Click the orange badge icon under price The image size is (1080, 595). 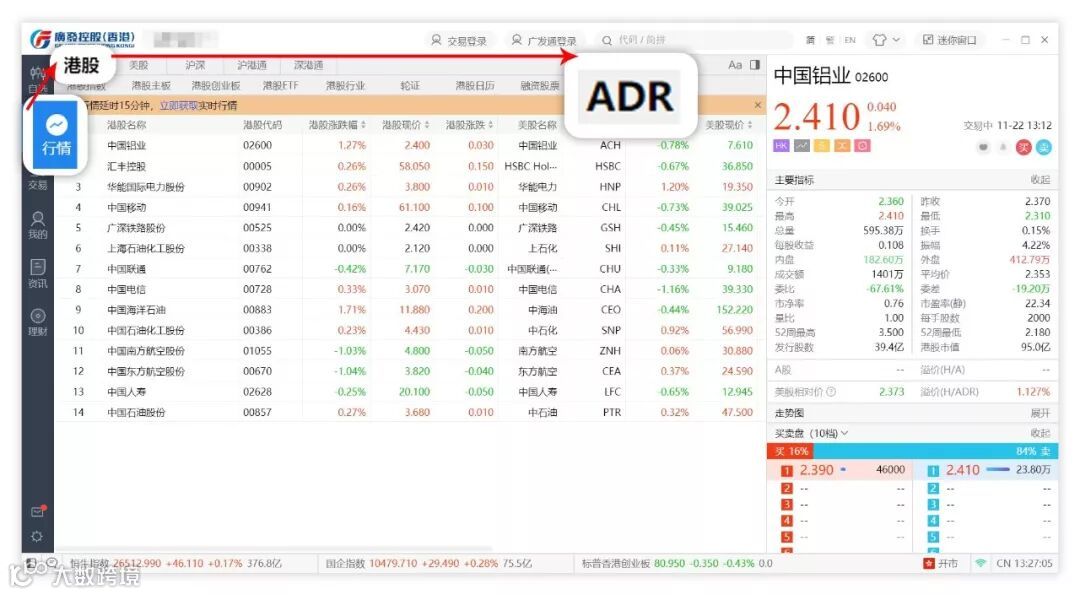pos(842,146)
